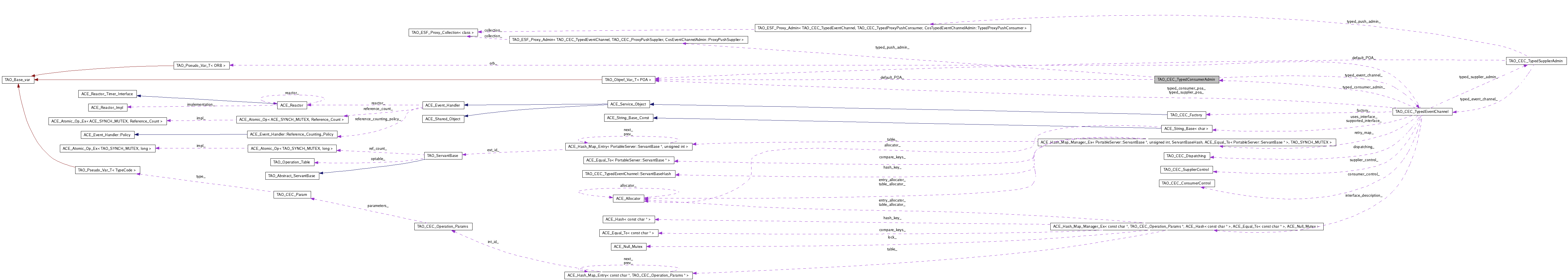1568x280 pixels.
Task: Open the TAO_Base_var class node
Action: pos(18,80)
